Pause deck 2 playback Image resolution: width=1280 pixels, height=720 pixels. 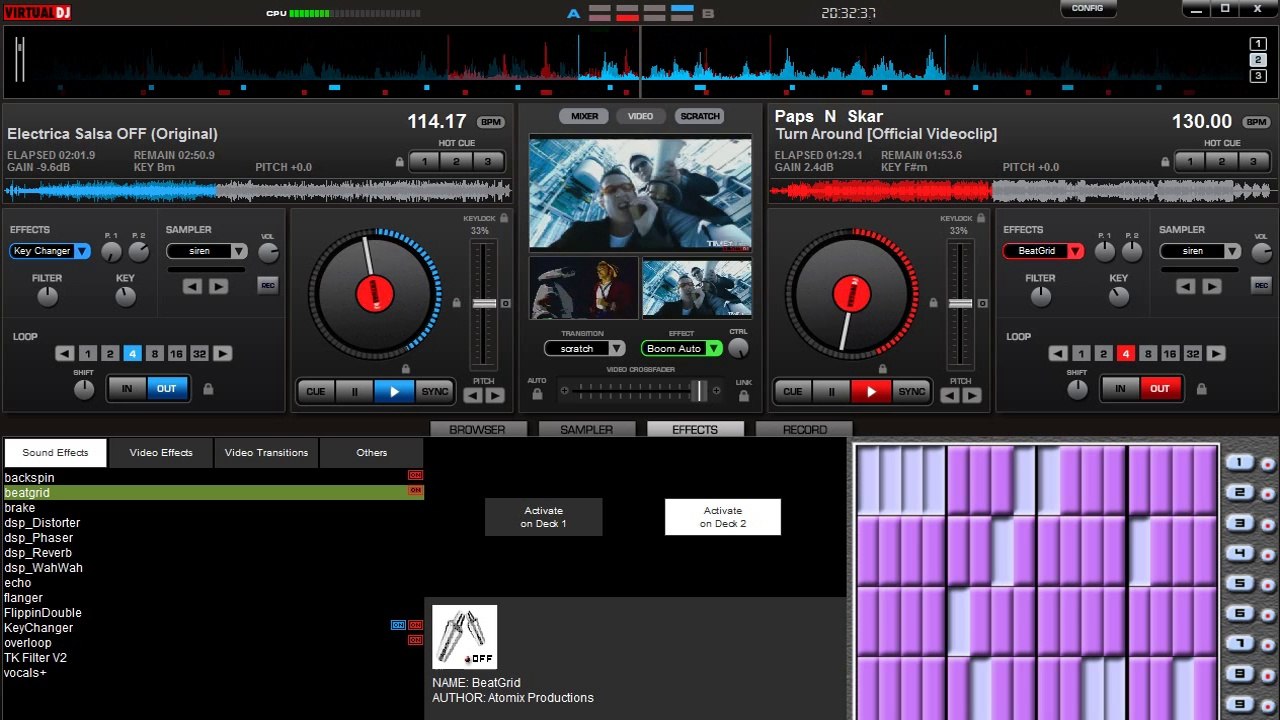(831, 391)
